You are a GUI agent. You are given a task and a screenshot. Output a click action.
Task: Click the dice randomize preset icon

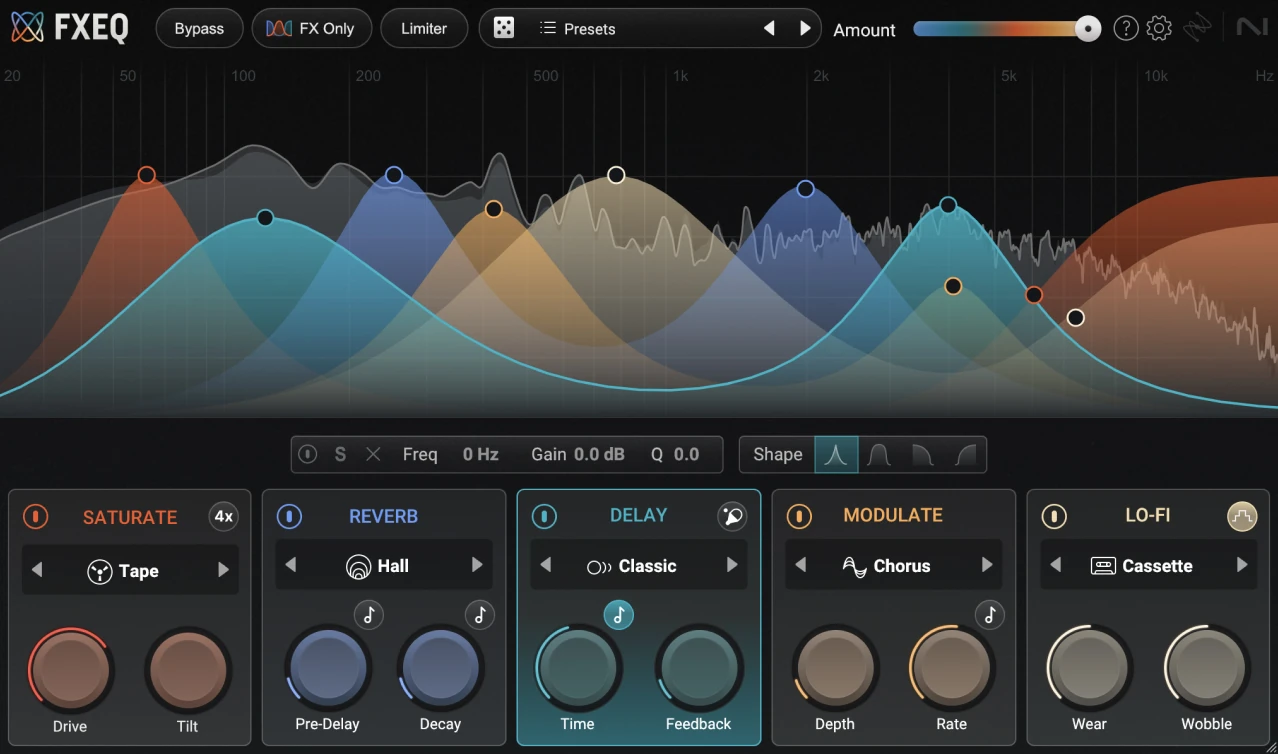click(504, 29)
